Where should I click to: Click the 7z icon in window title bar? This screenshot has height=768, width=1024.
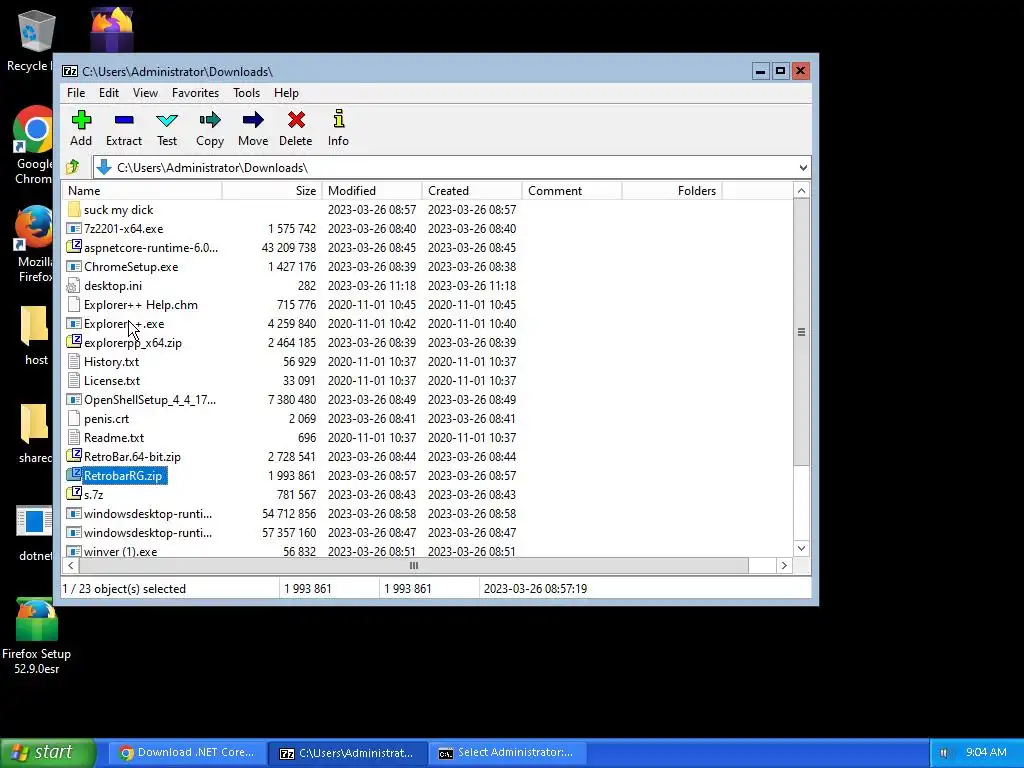point(70,71)
